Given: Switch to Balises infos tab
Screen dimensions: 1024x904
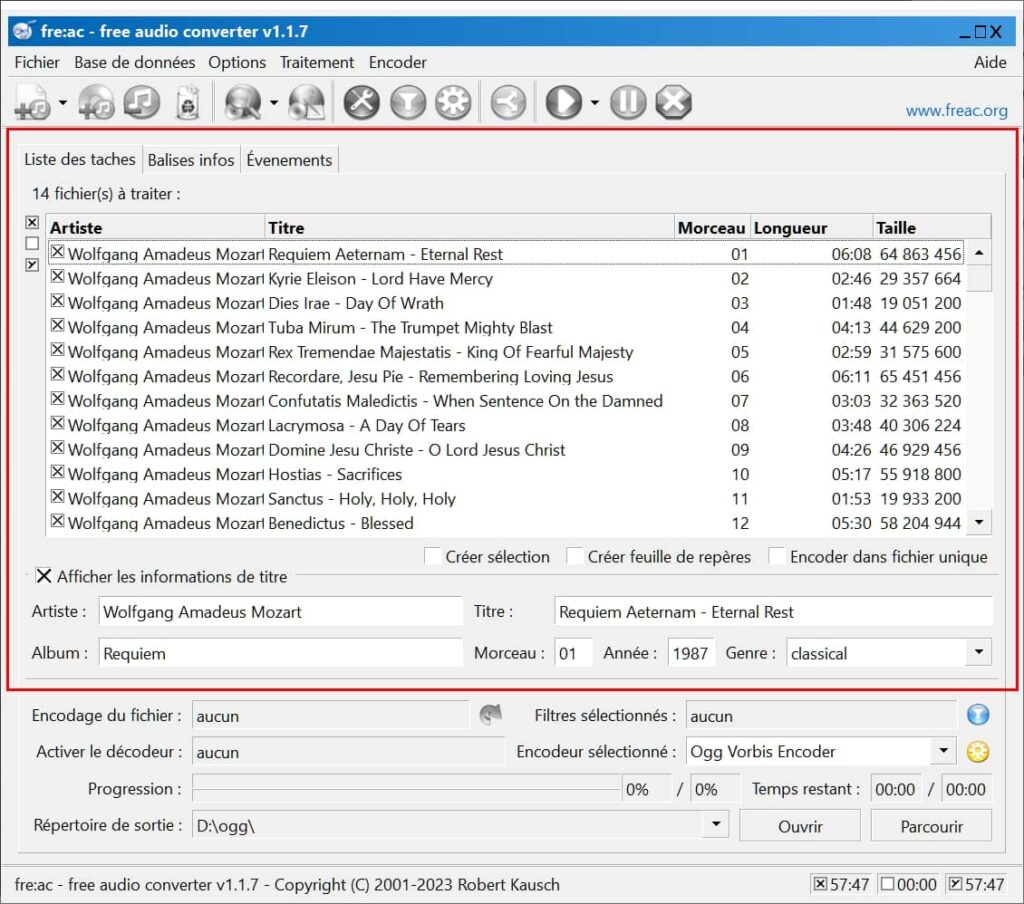Looking at the screenshot, I should click(191, 159).
